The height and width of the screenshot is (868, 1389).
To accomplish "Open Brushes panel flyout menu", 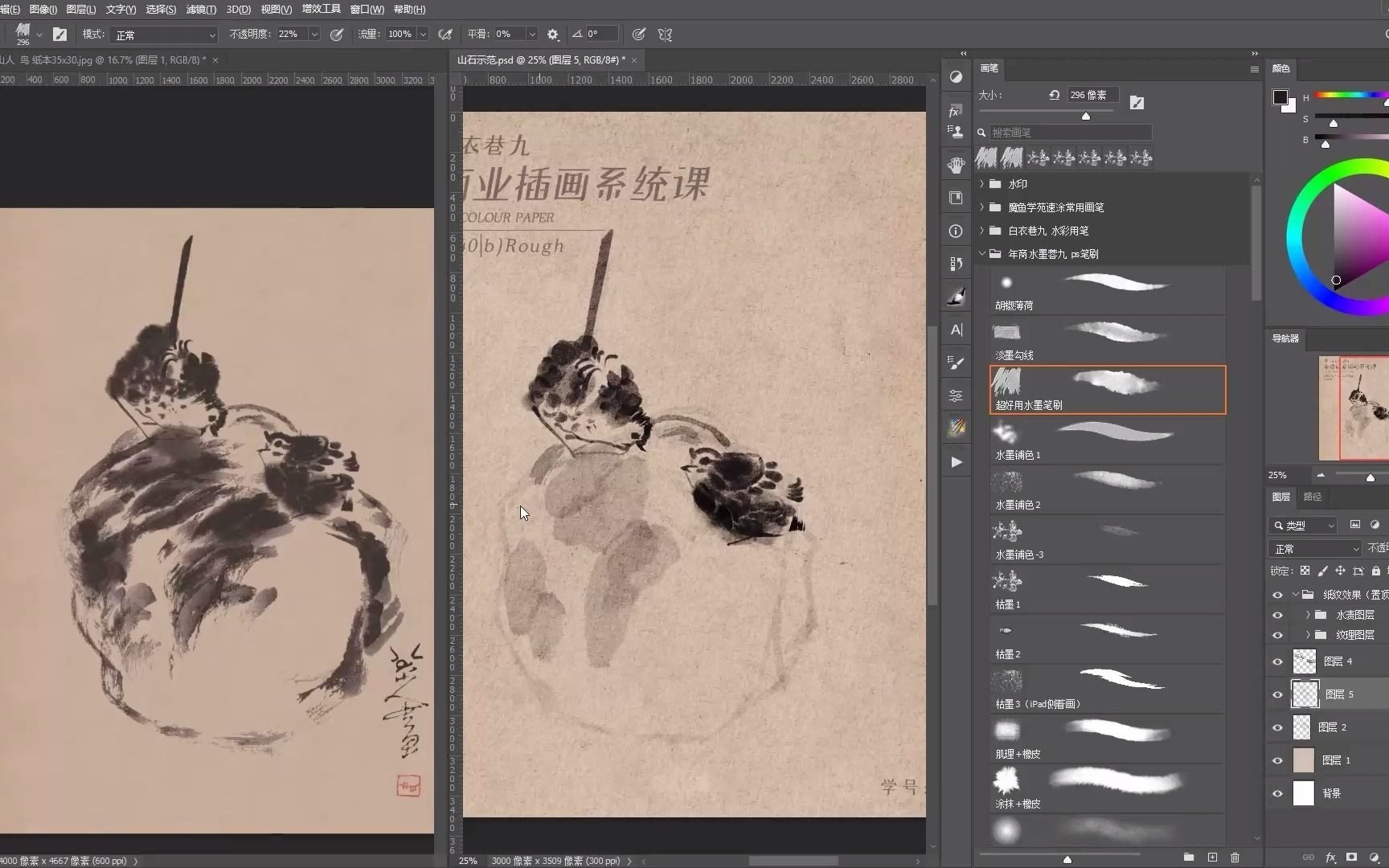I will point(1254,69).
